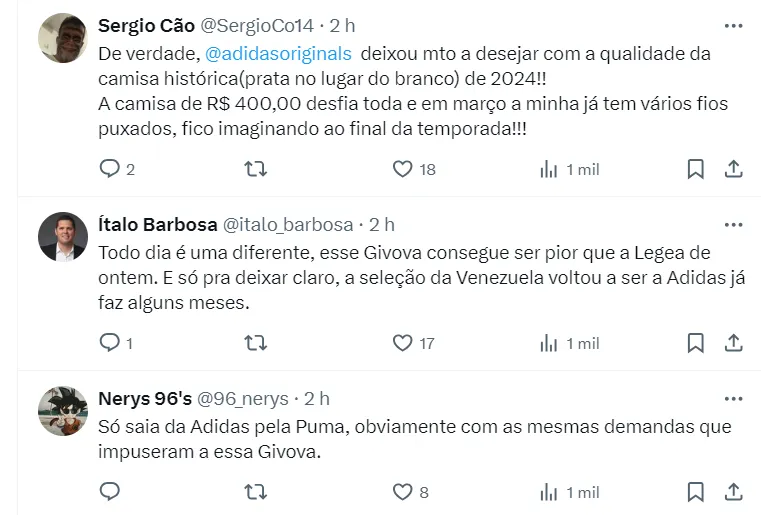Like Nerys 96's tweet with 8 likes
Image resolution: width=761 pixels, height=515 pixels.
402,491
